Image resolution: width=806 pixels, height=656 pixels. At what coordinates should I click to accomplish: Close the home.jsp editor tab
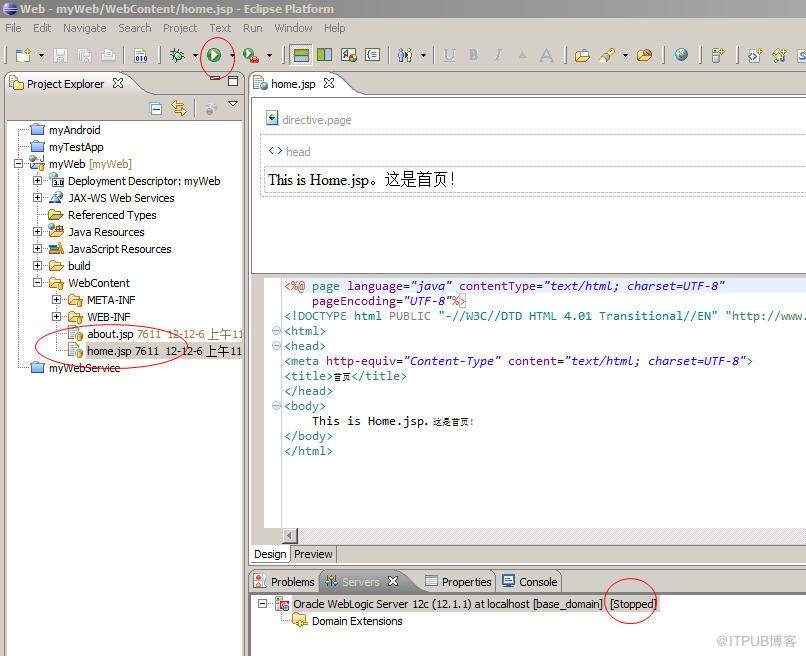[329, 83]
